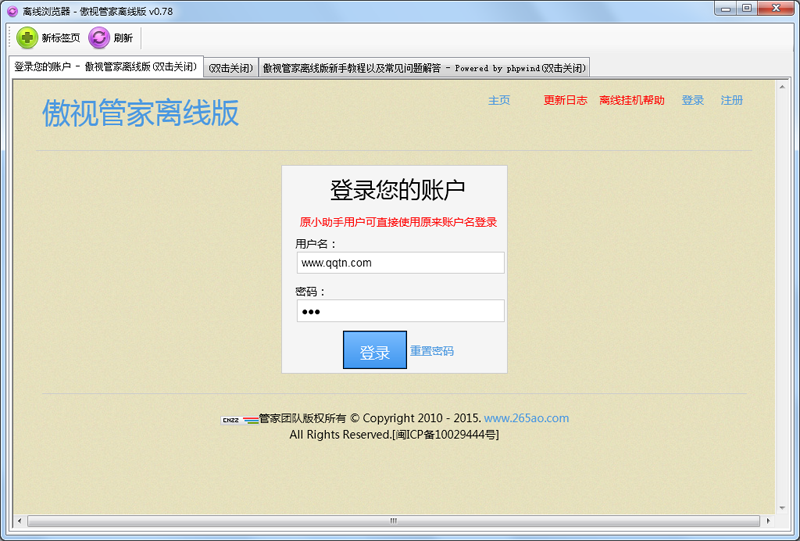This screenshot has height=541, width=800.
Task: Switch to the 登录您的账户 tab
Action: coord(105,67)
